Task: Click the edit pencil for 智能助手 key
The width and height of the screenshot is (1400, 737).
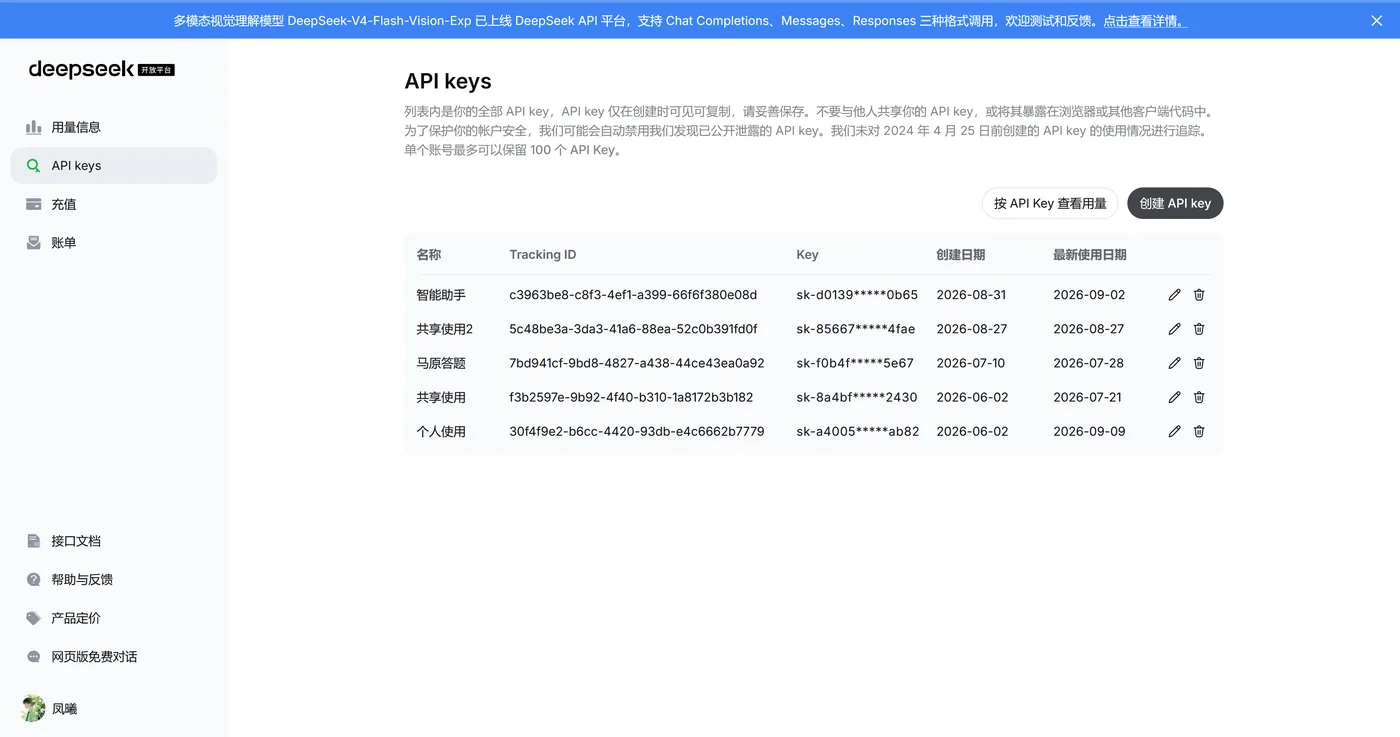Action: coord(1174,295)
